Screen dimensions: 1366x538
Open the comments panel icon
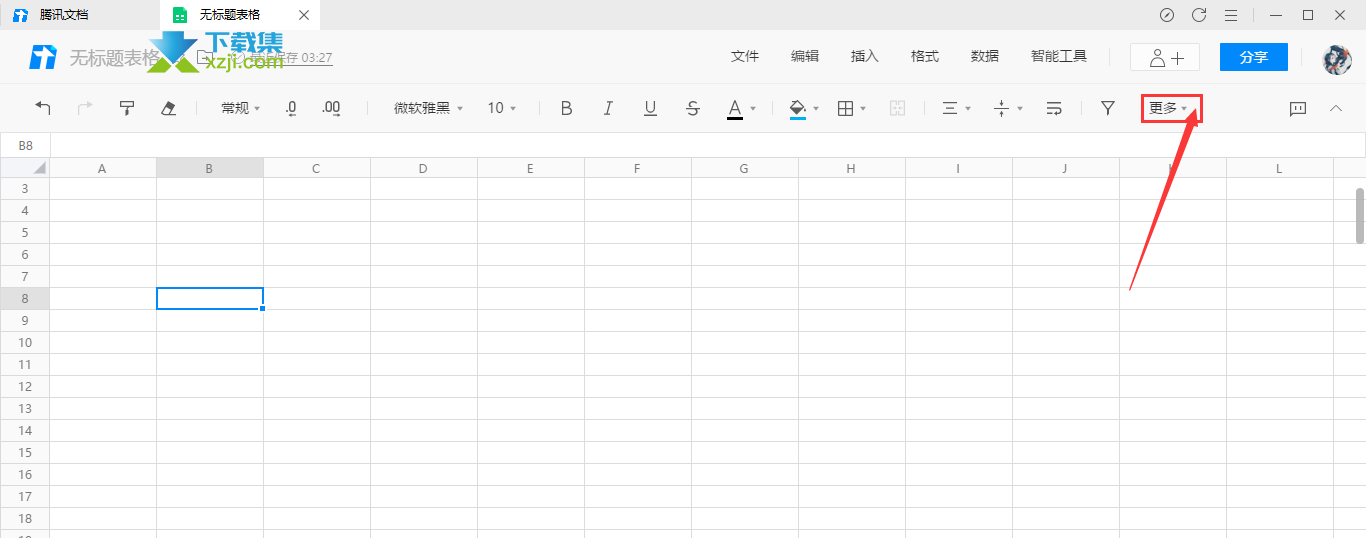click(1298, 108)
